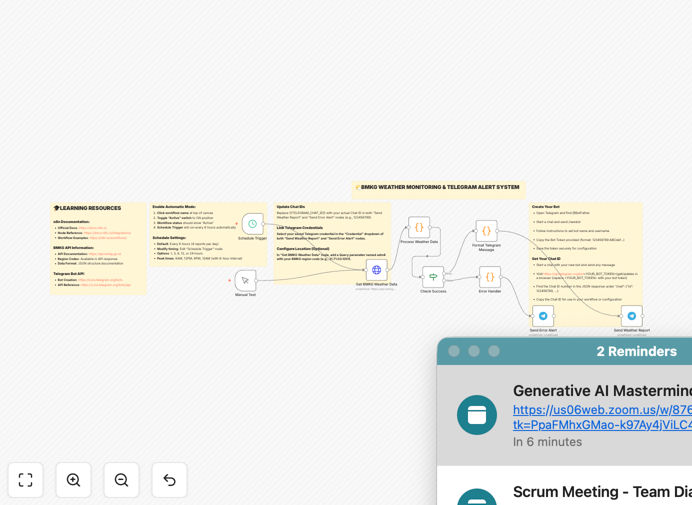The height and width of the screenshot is (505, 692).
Task: Select the Process Weather Data code node
Action: coord(419,227)
